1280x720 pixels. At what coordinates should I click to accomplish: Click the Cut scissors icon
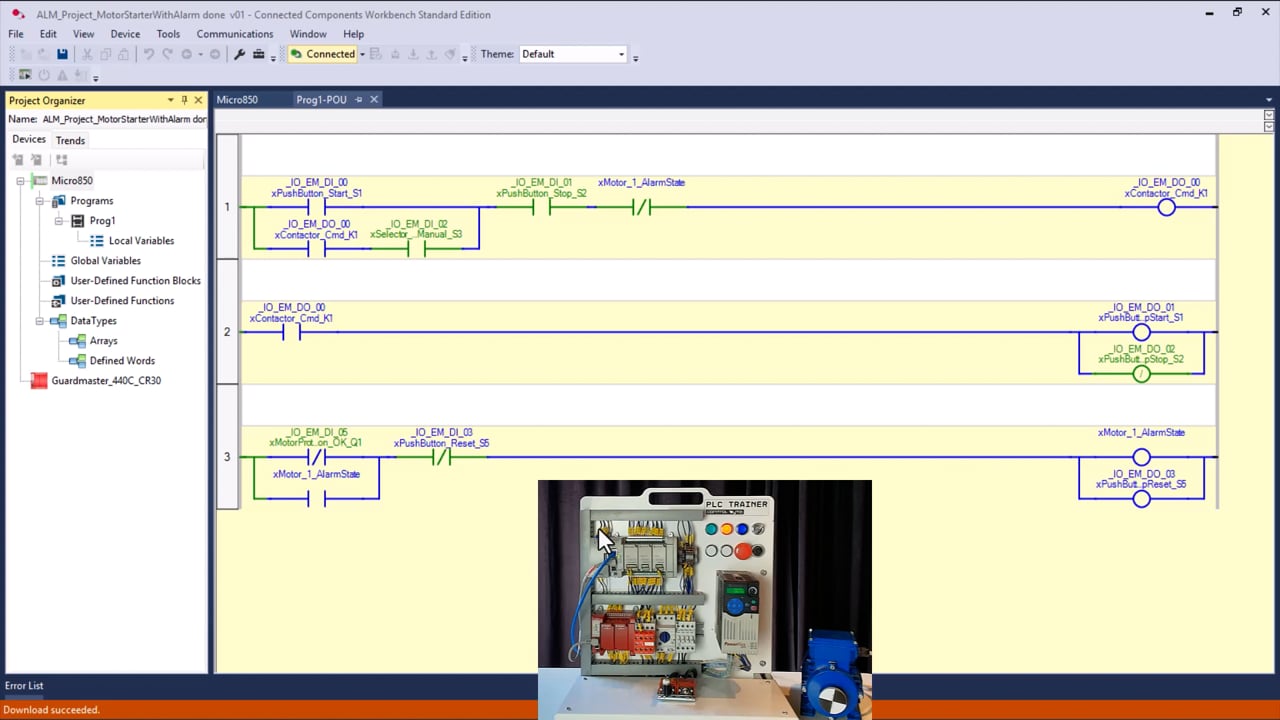click(87, 54)
